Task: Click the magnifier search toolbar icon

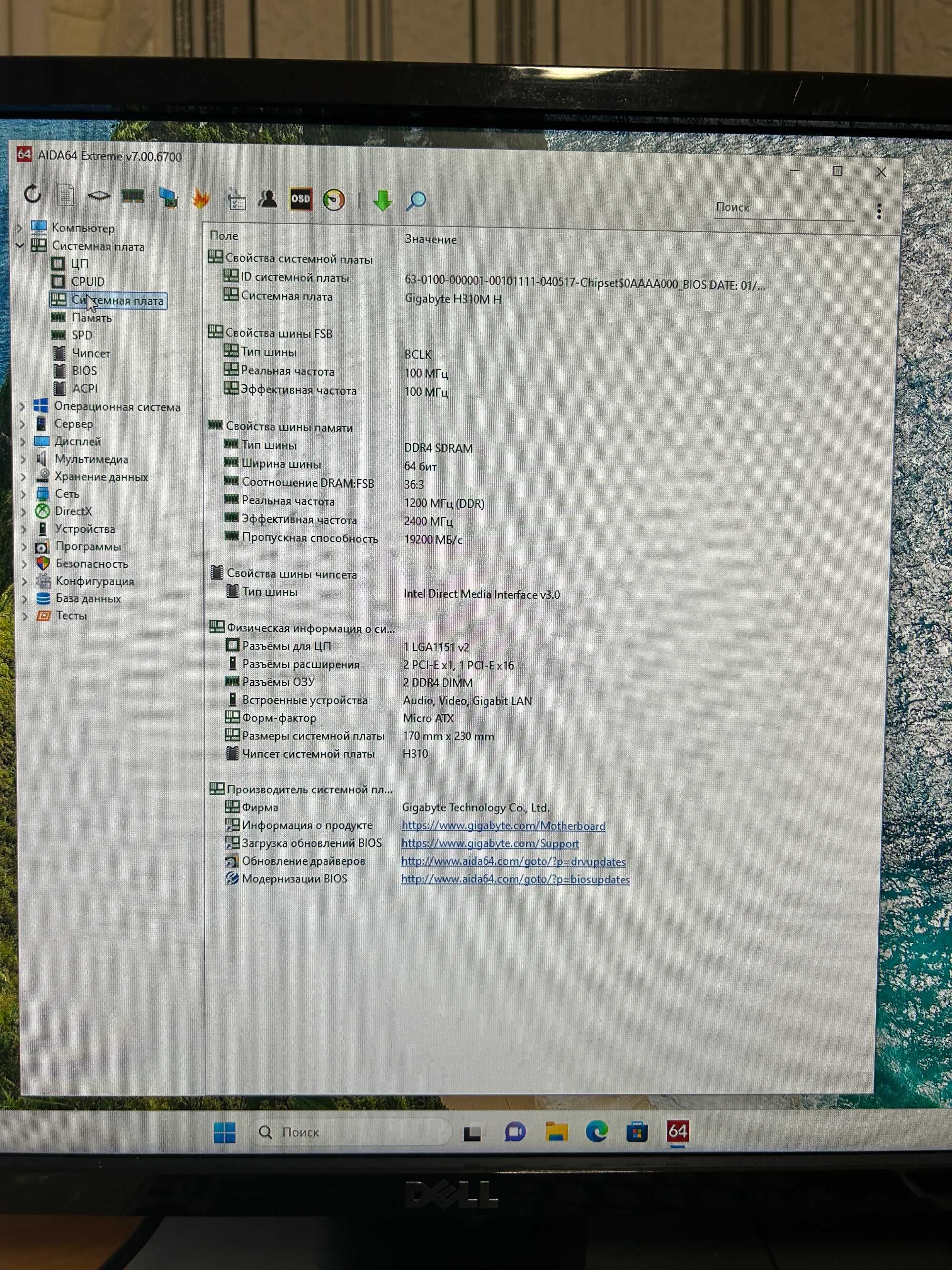Action: [x=416, y=201]
